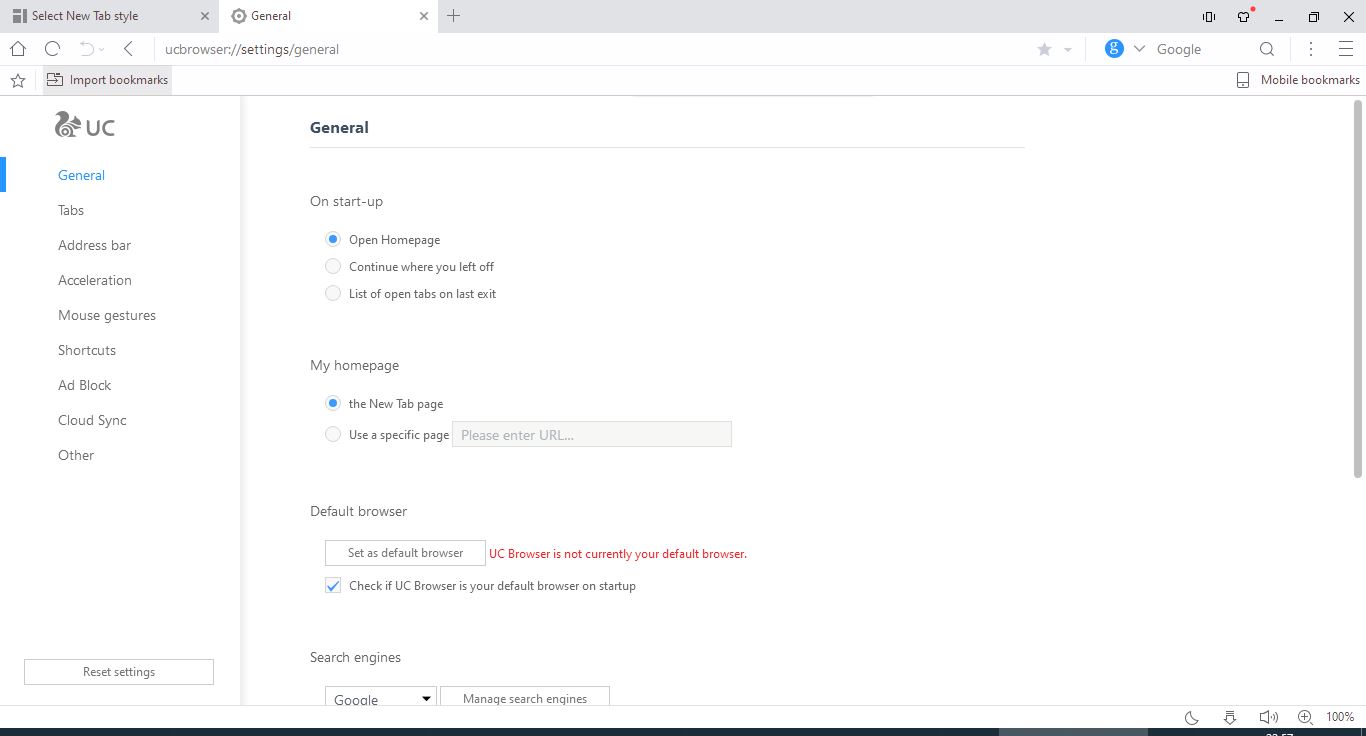Click the Search engines label

coord(355,657)
